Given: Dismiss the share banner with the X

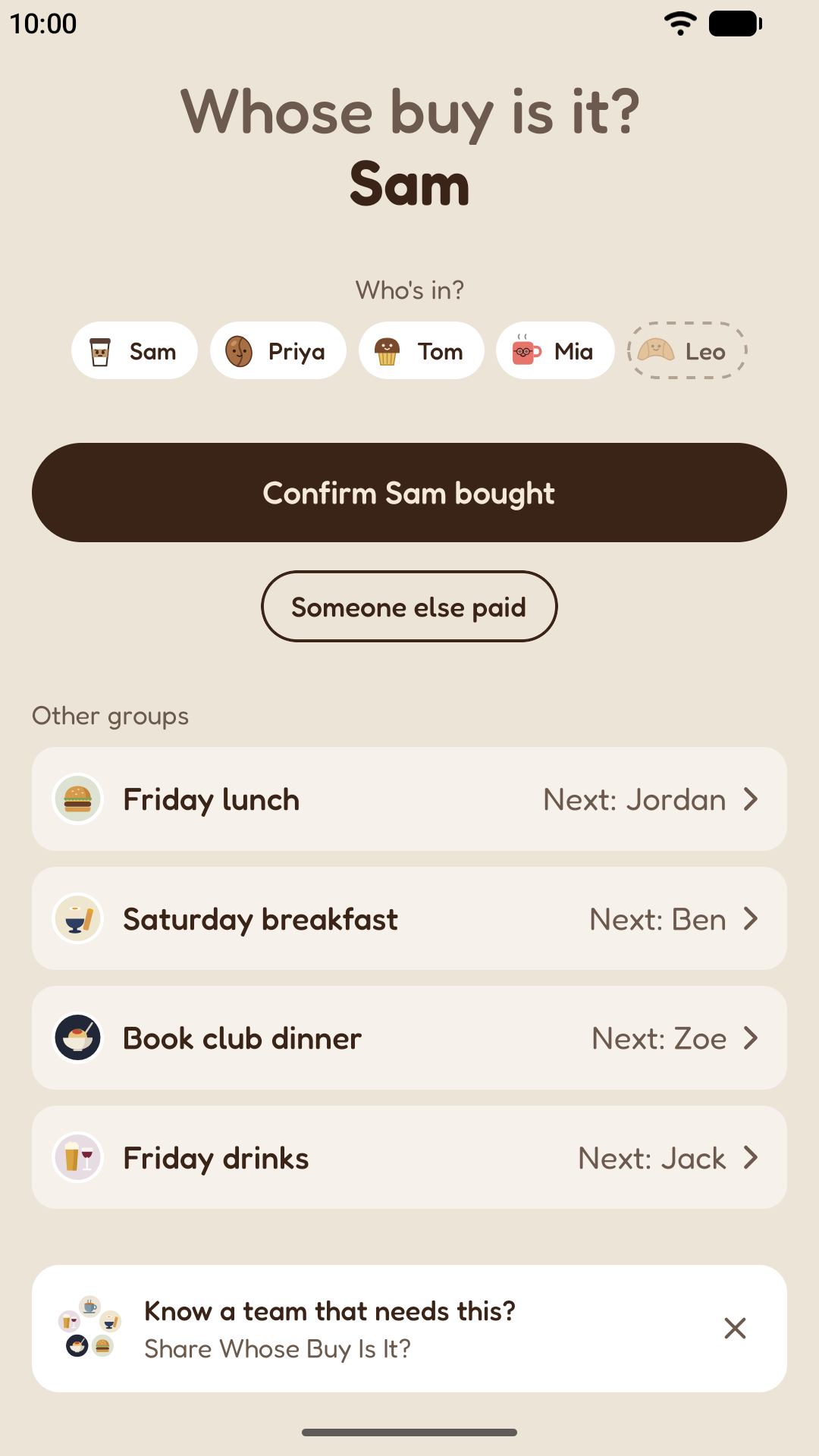Looking at the screenshot, I should [x=735, y=1328].
